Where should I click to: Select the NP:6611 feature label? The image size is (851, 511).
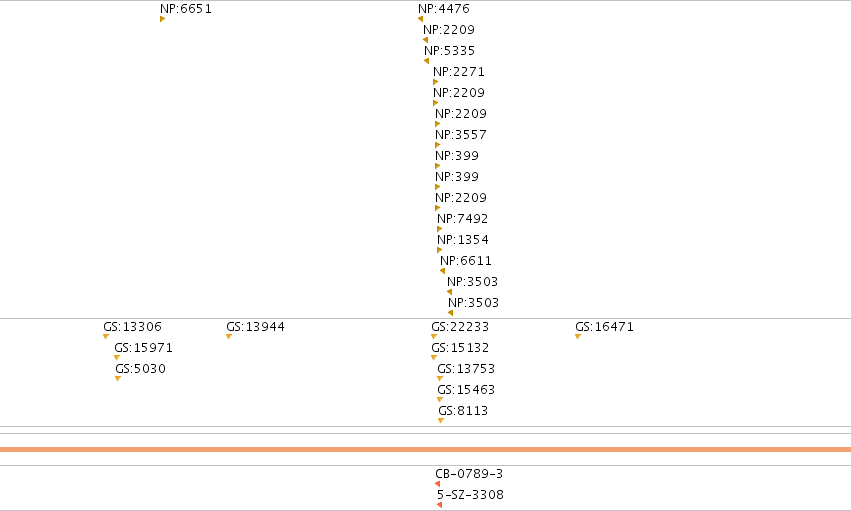click(466, 261)
